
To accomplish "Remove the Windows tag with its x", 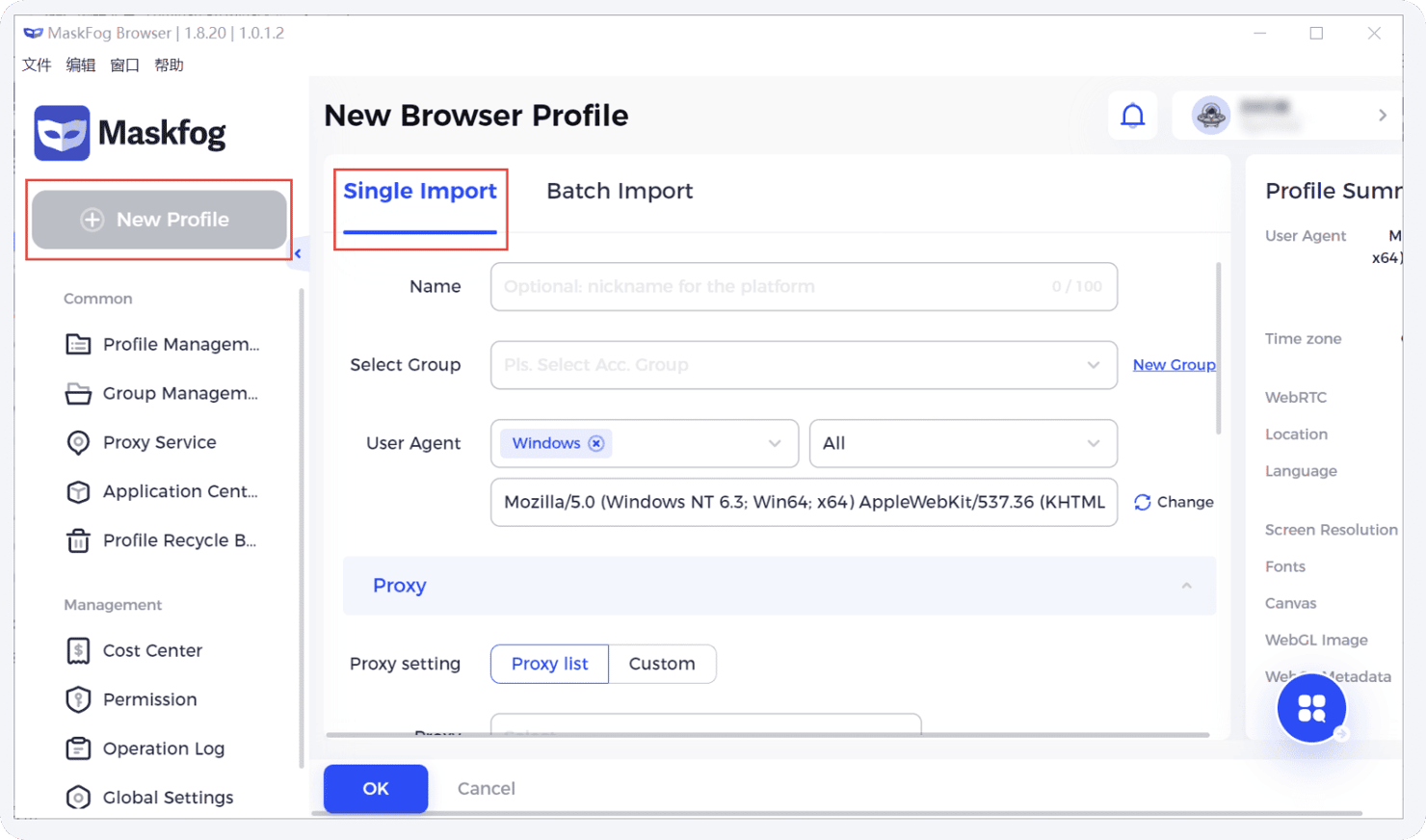I will tap(596, 443).
